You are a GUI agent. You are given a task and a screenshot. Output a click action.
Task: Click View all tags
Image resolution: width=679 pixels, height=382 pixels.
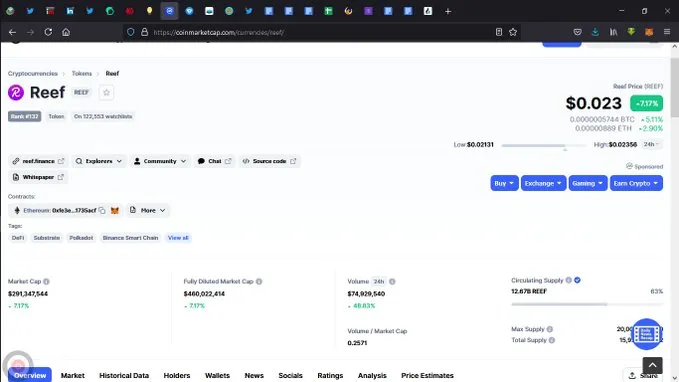tap(178, 238)
